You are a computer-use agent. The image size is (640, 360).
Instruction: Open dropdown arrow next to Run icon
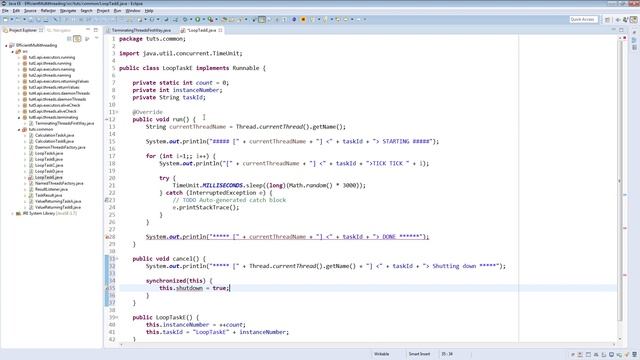(x=203, y=19)
